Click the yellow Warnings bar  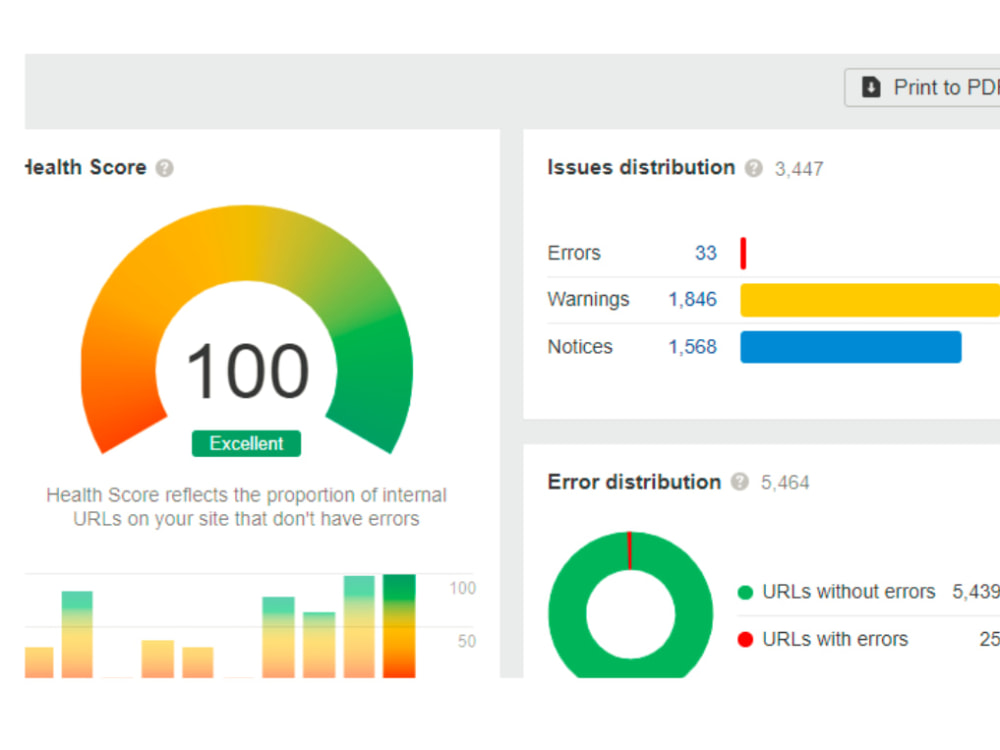coord(870,300)
